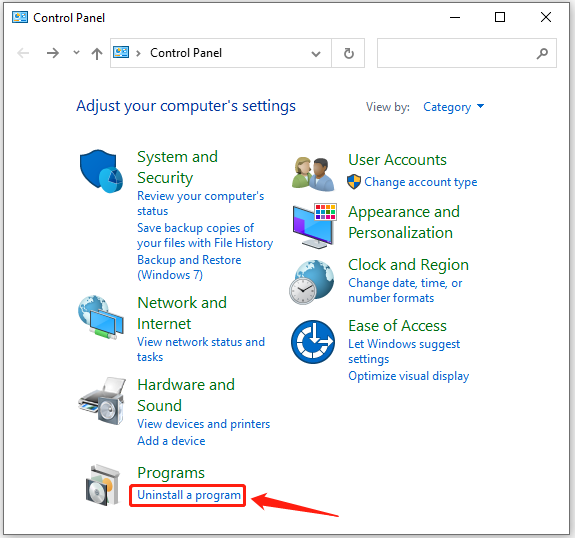Screen dimensions: 575x538
Task: Open Backup and Restore (Windows 7)
Action: 189,267
